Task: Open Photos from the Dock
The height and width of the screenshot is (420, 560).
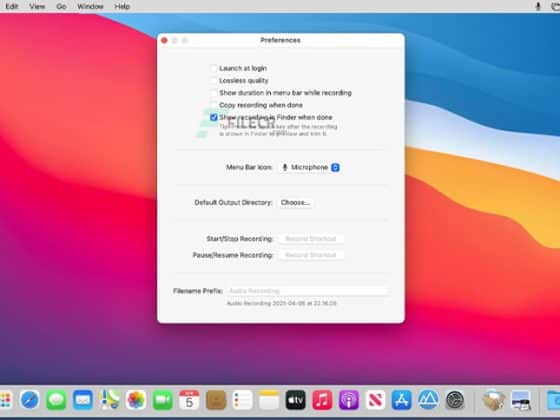Action: 136,400
